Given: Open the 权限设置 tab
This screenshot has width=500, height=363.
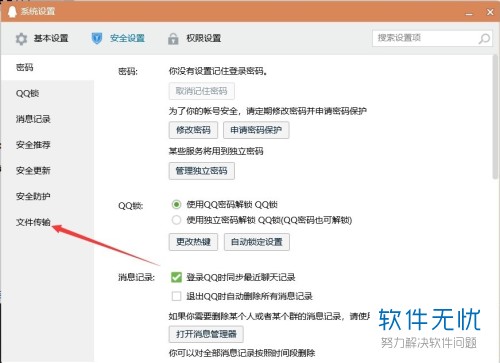Looking at the screenshot, I should 194,38.
